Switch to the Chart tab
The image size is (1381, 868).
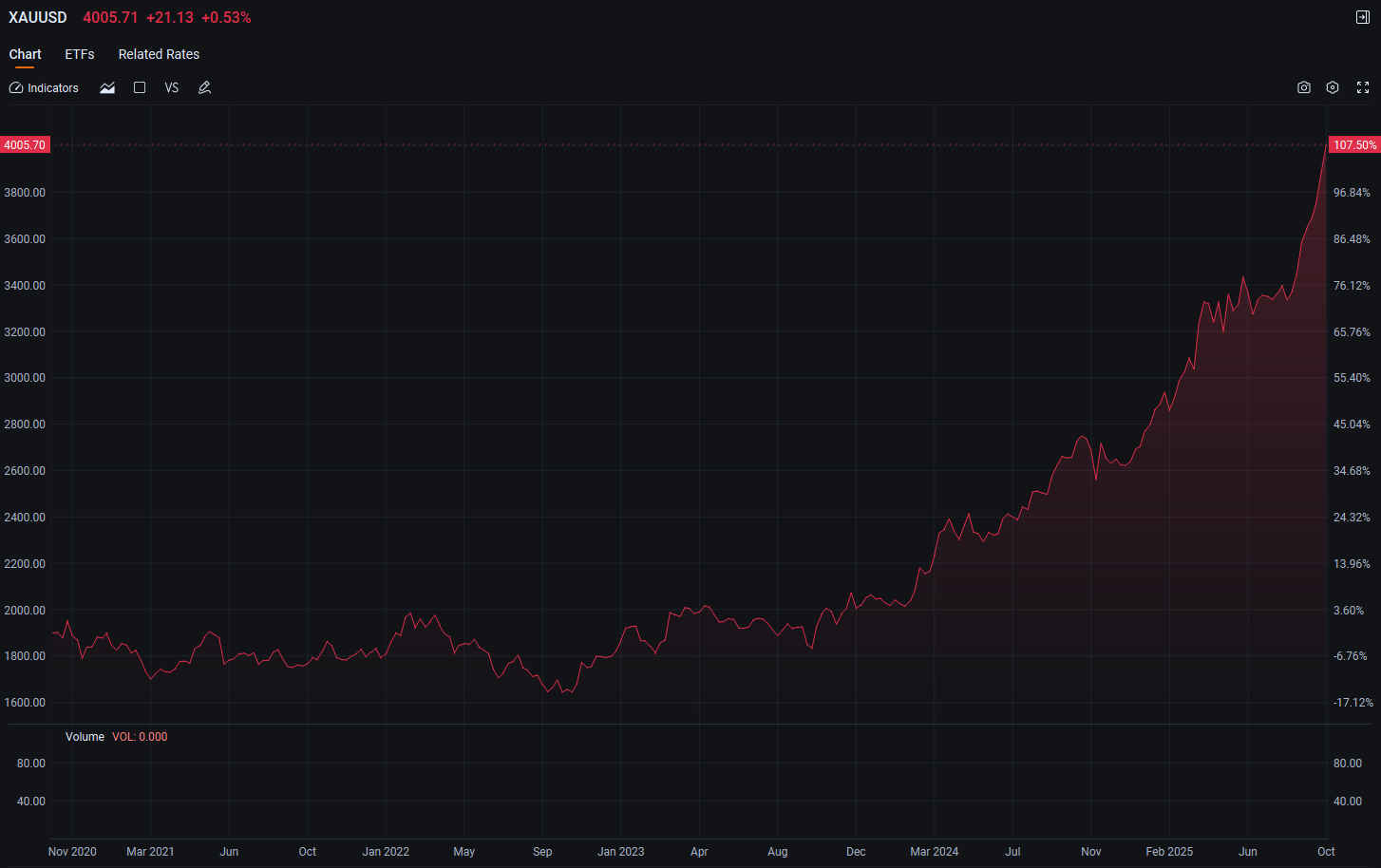(x=26, y=54)
